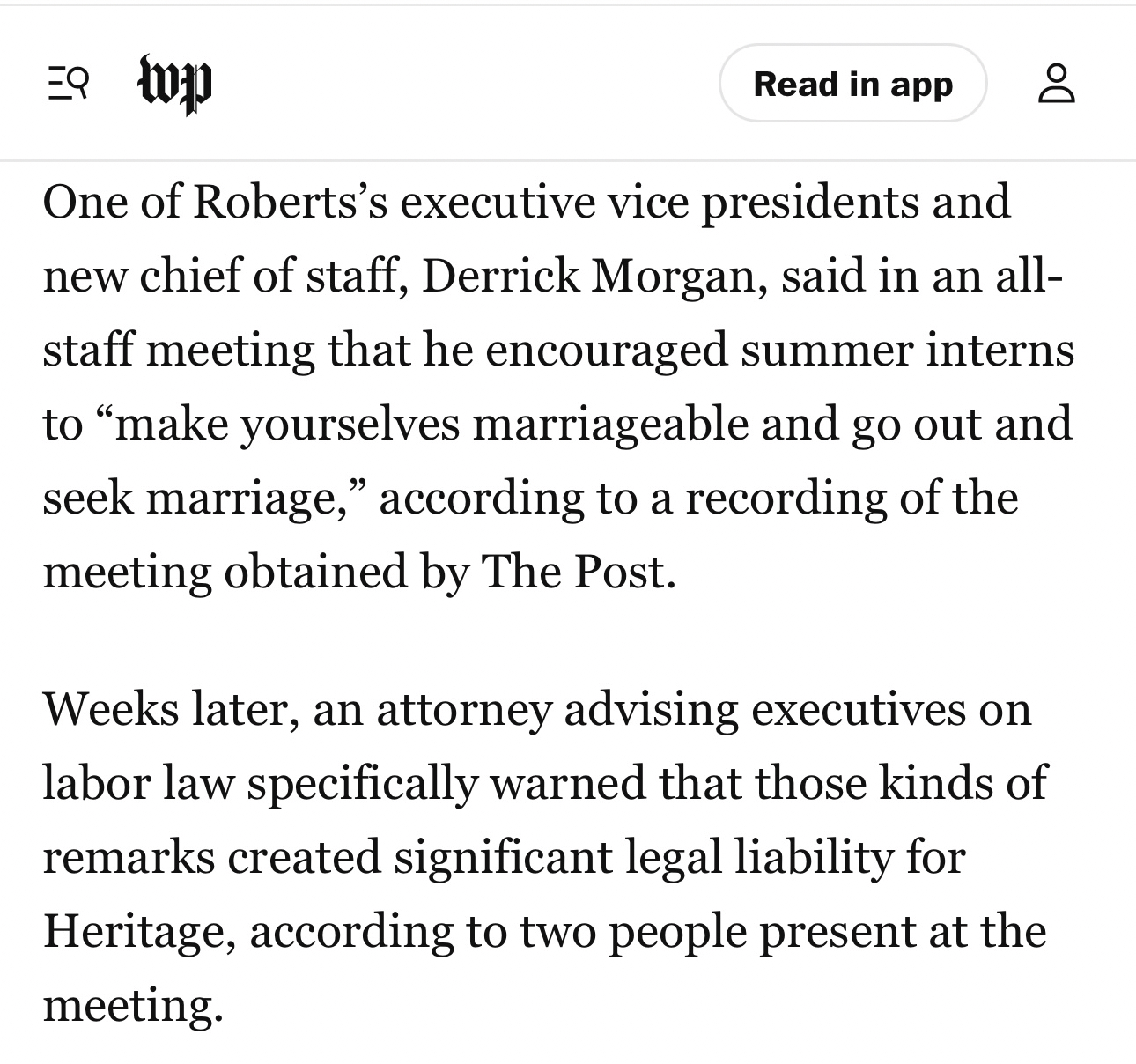Click the words "summer interns" in the first paragraph
Viewport: 1136px width, 1064px height.
coord(907,351)
